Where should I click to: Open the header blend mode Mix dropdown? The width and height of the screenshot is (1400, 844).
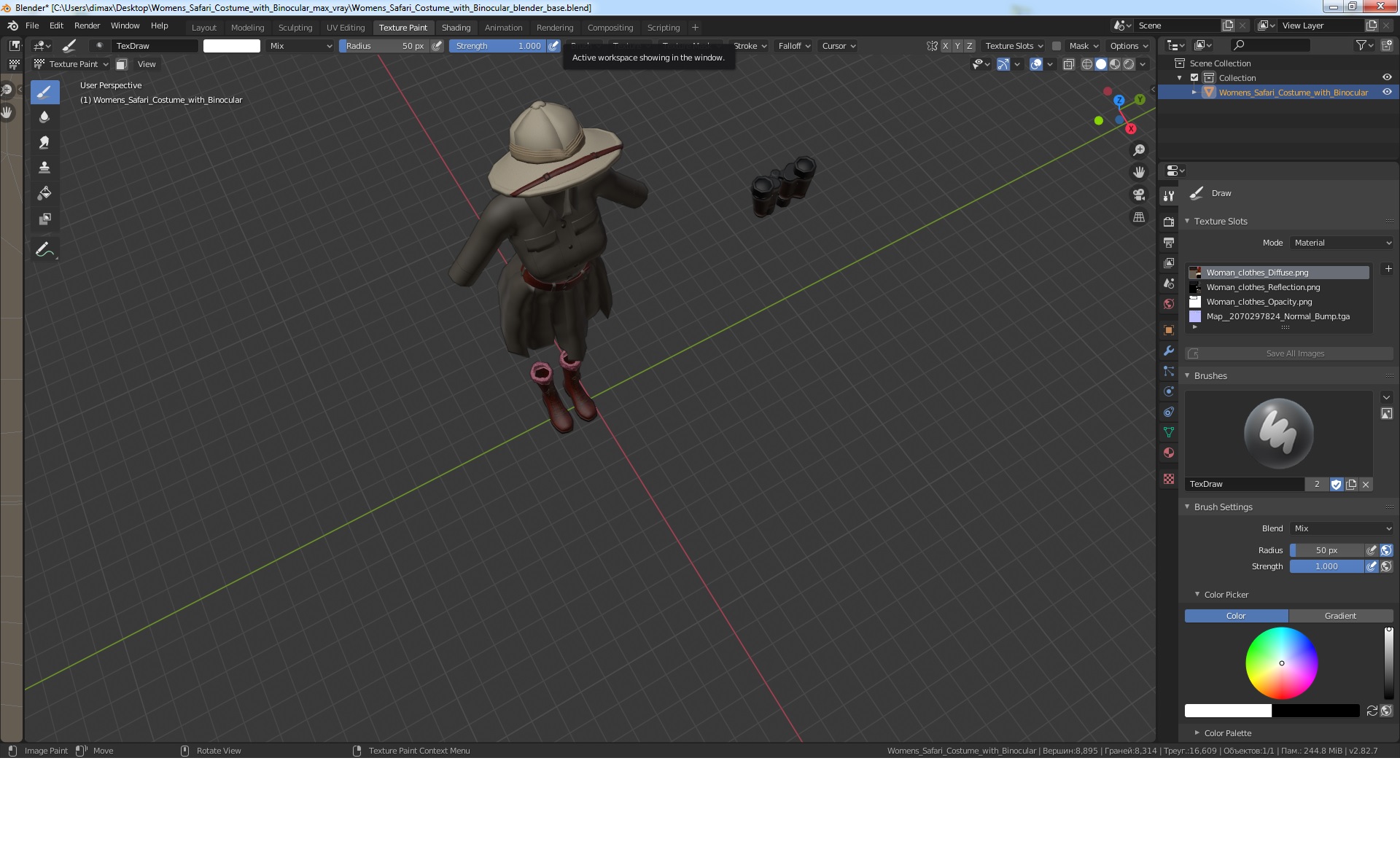(300, 46)
